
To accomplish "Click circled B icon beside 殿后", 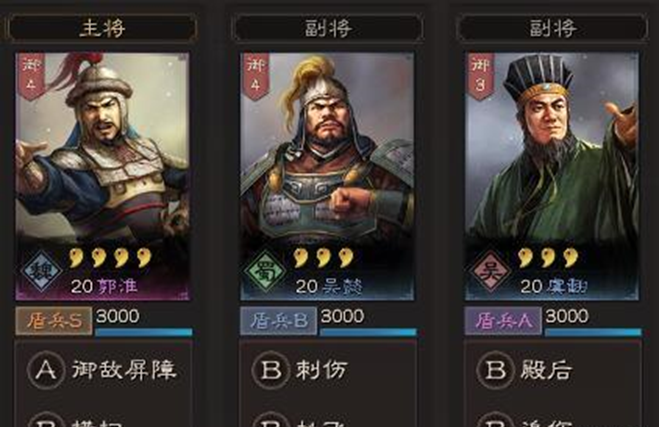I will click(x=495, y=370).
